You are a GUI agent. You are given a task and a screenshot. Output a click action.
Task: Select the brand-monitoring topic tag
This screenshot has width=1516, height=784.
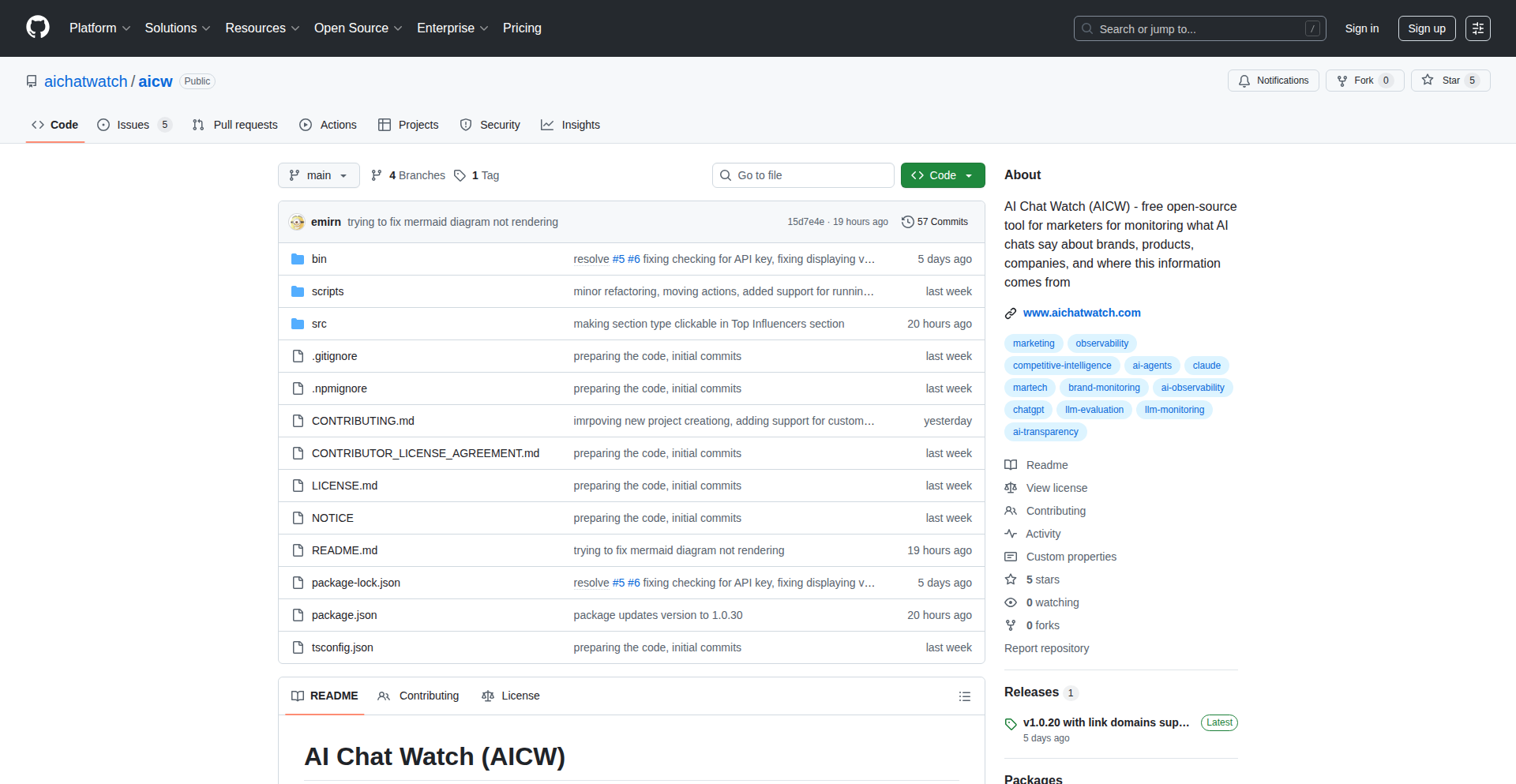click(x=1103, y=388)
